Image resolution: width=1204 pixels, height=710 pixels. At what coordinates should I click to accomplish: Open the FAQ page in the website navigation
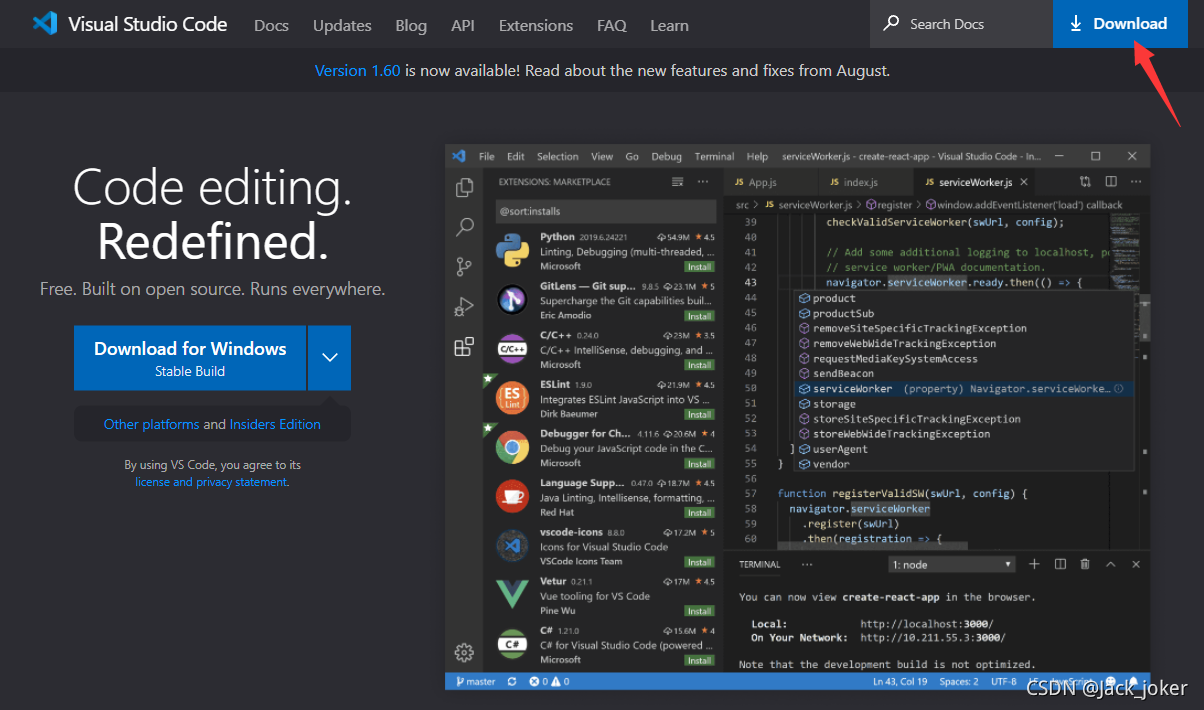click(x=612, y=25)
